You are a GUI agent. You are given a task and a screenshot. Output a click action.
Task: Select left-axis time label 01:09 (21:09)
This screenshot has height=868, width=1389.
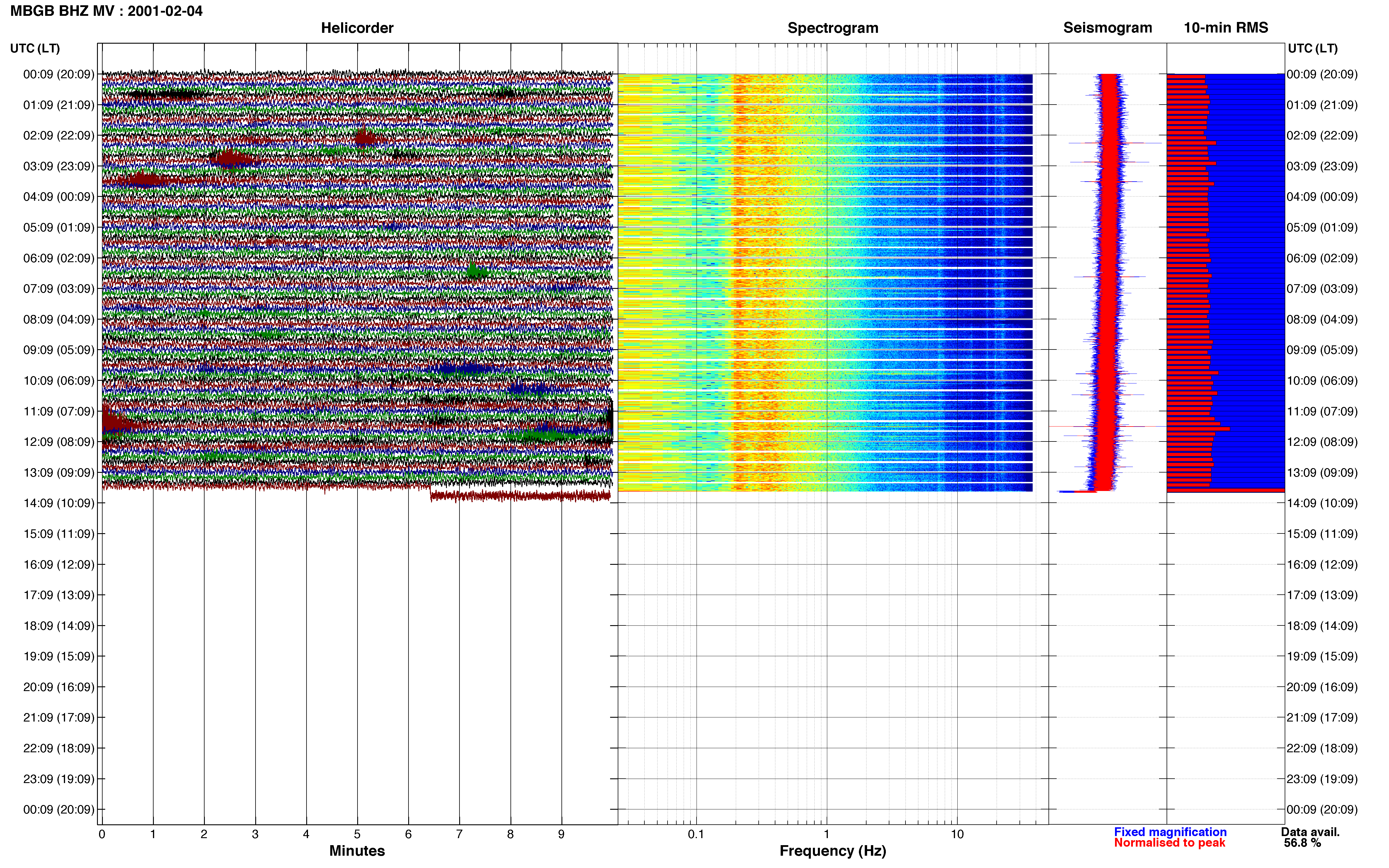[x=59, y=105]
